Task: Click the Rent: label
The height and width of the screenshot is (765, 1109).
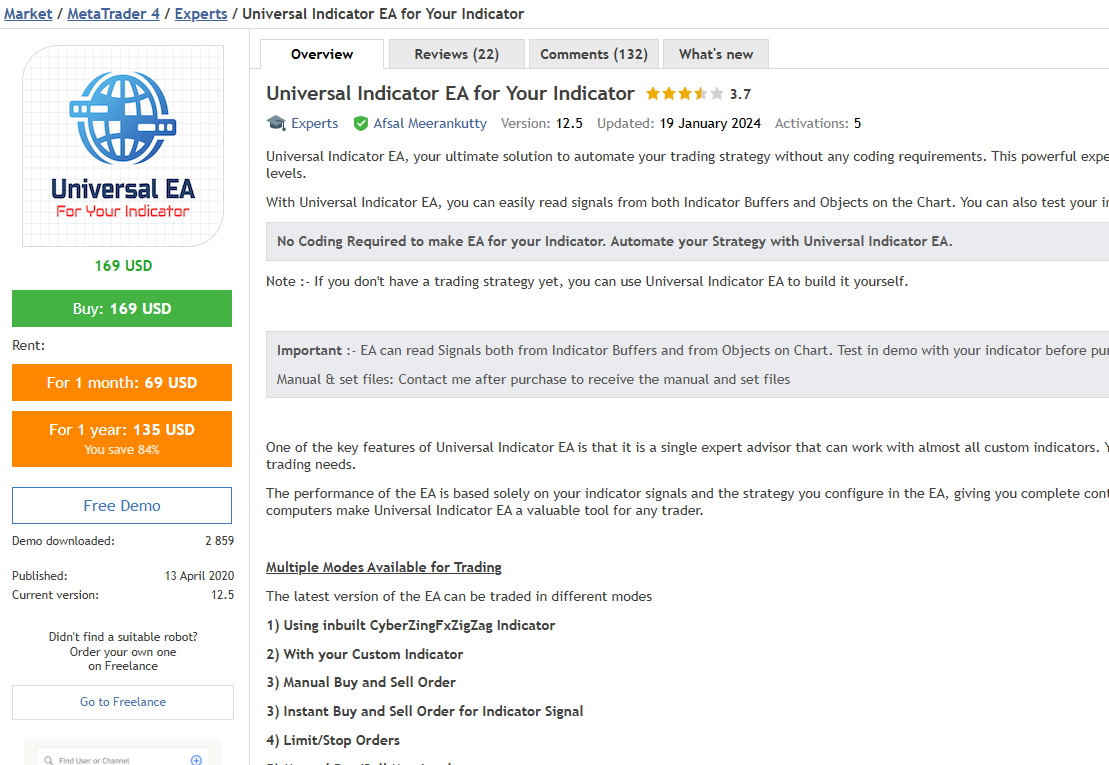Action: [28, 346]
